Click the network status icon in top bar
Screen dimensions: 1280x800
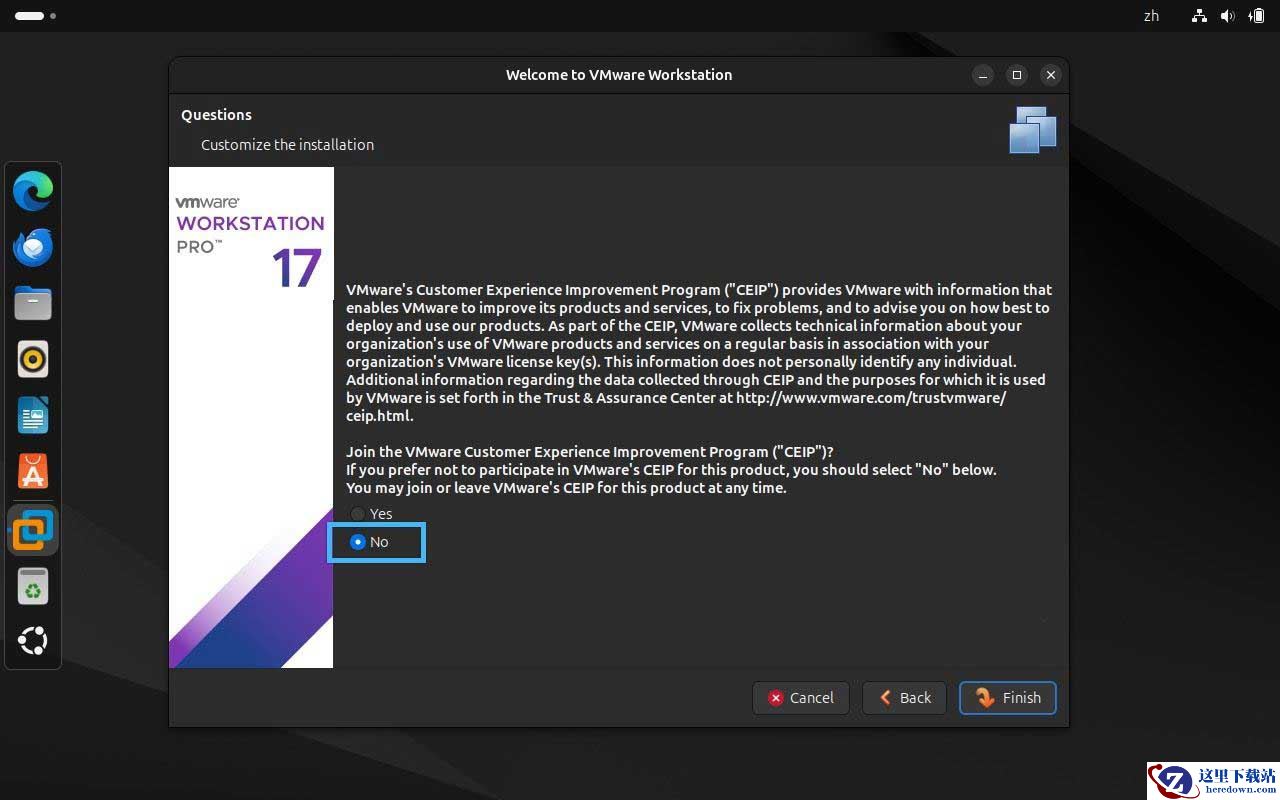click(1199, 16)
